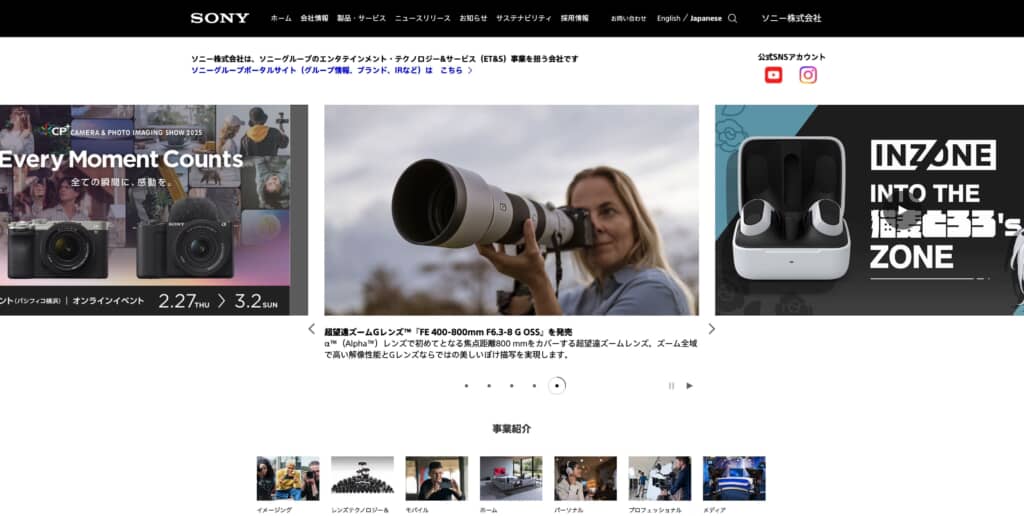Click the lens description paragraph text
The width and height of the screenshot is (1024, 516).
coord(511,349)
